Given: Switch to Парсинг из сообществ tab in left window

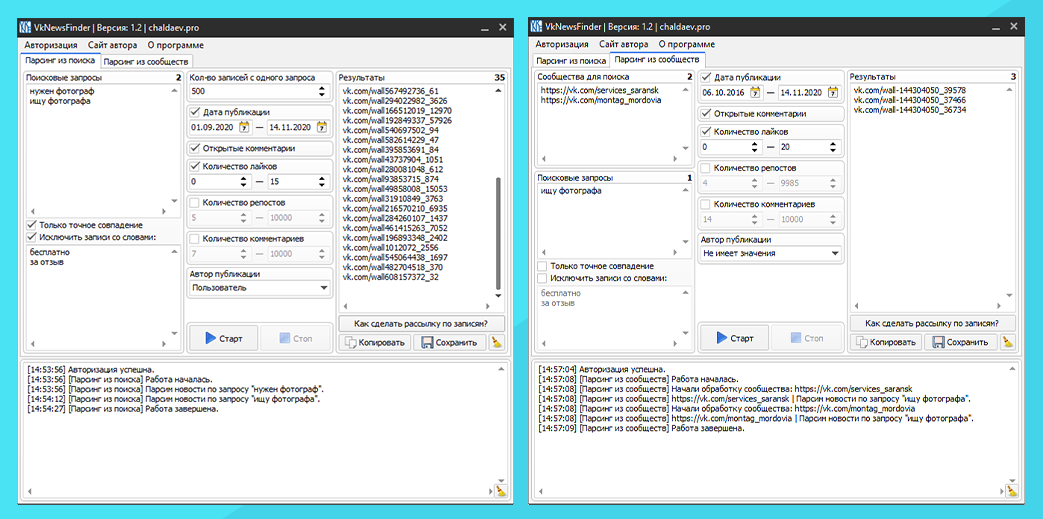Looking at the screenshot, I should (145, 62).
